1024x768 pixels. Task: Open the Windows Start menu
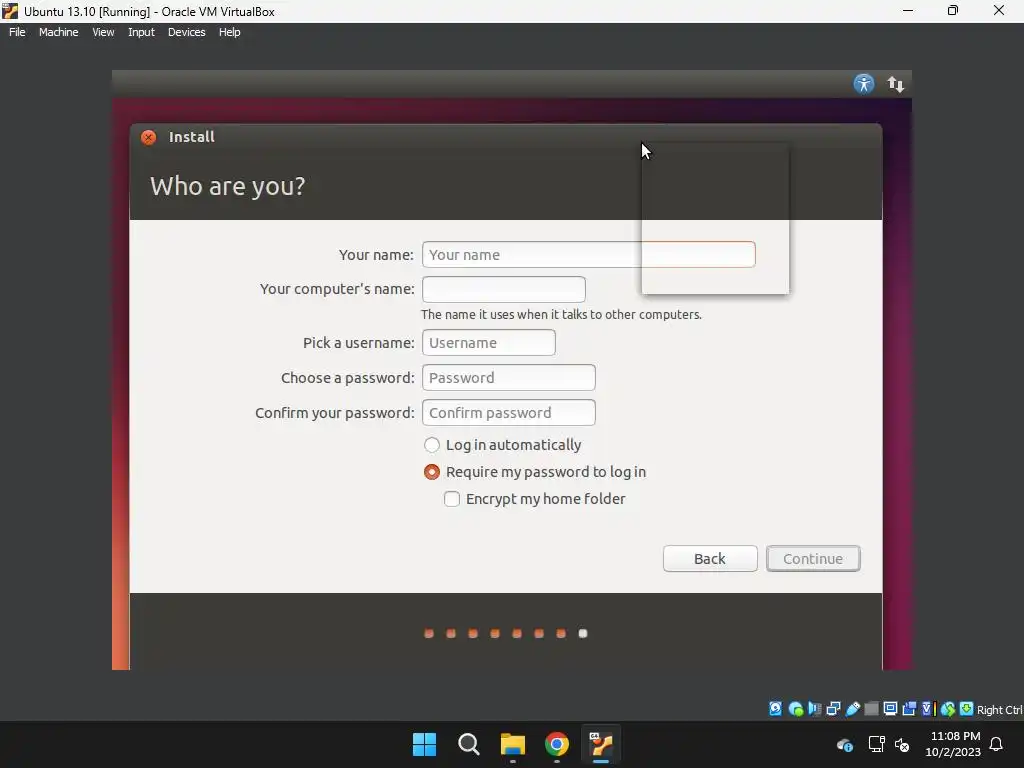coord(424,744)
